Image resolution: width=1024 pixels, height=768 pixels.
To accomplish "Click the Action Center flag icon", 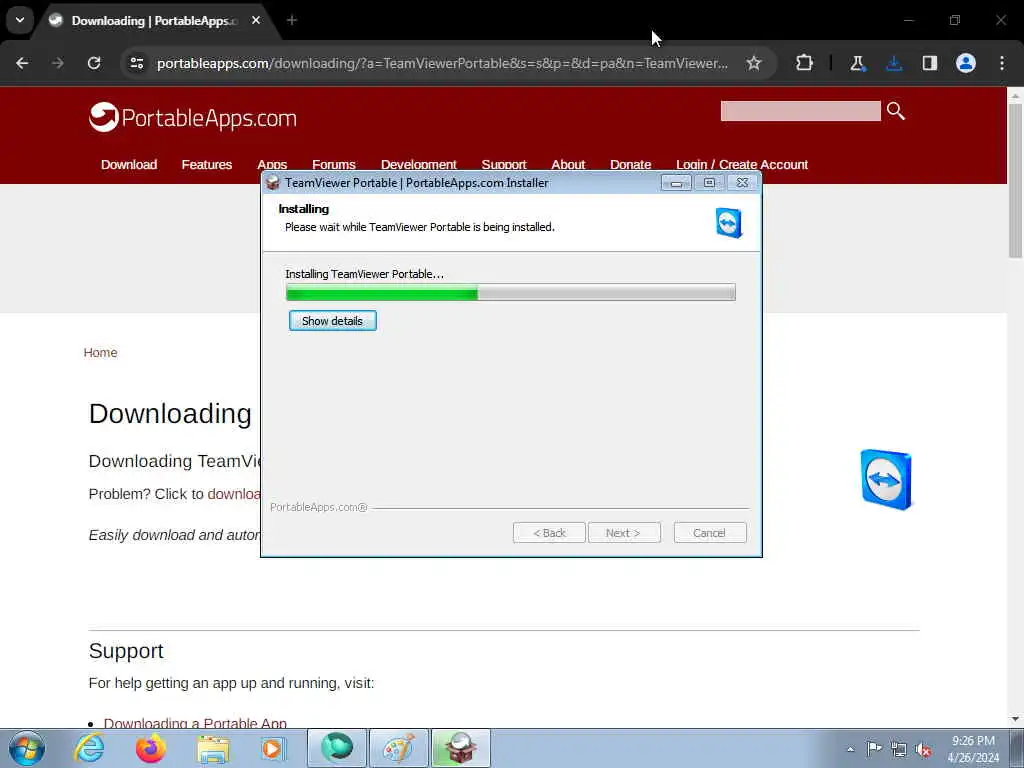I will click(873, 749).
